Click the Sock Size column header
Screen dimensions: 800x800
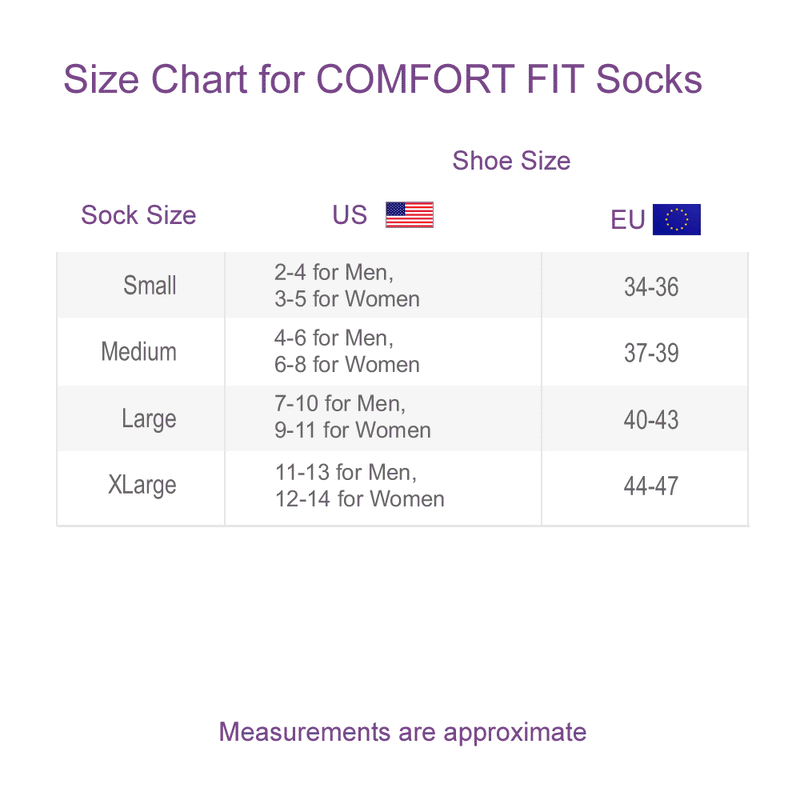tap(138, 215)
